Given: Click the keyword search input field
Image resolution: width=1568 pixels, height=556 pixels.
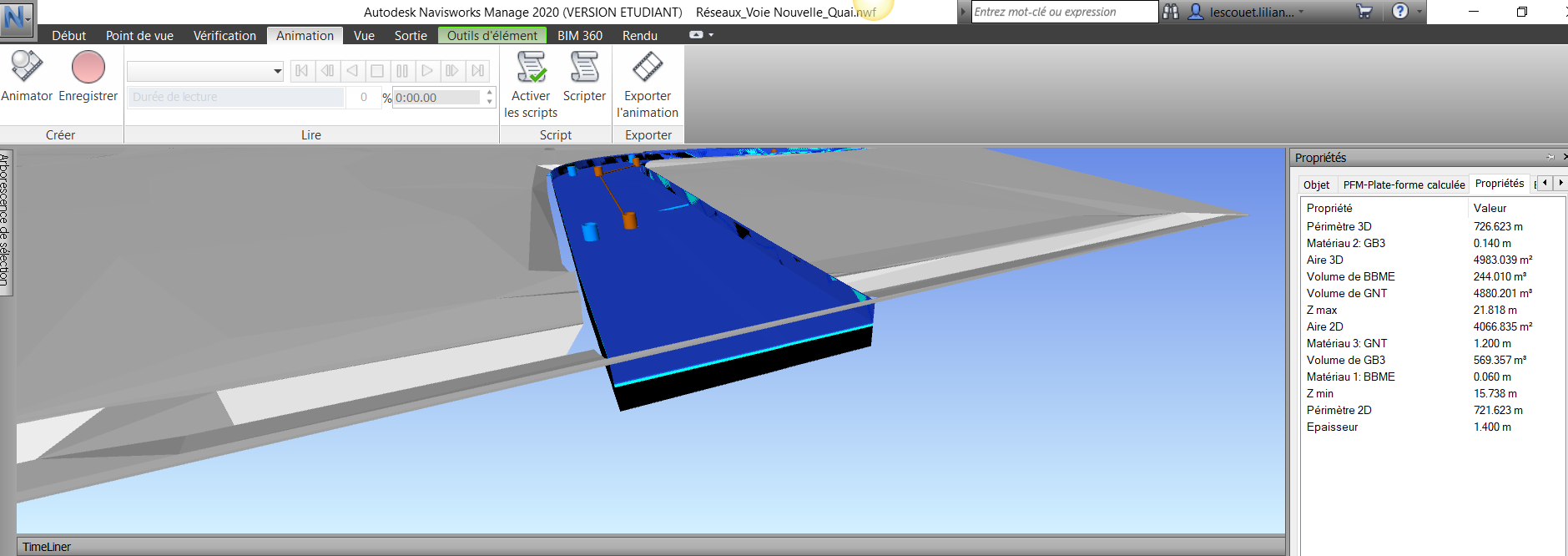Looking at the screenshot, I should [1064, 12].
